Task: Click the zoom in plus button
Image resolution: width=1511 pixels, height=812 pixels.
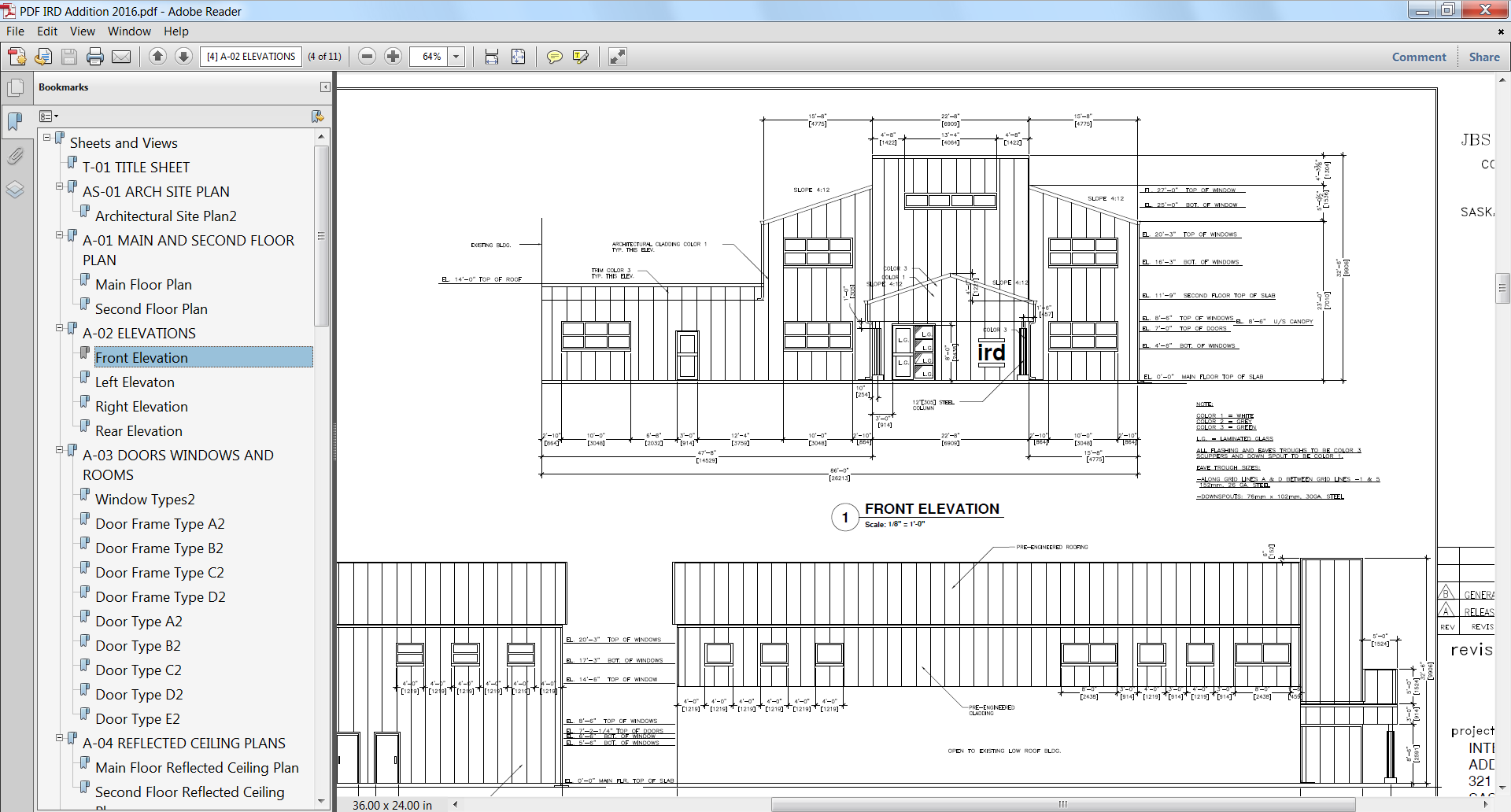Action: (x=393, y=57)
